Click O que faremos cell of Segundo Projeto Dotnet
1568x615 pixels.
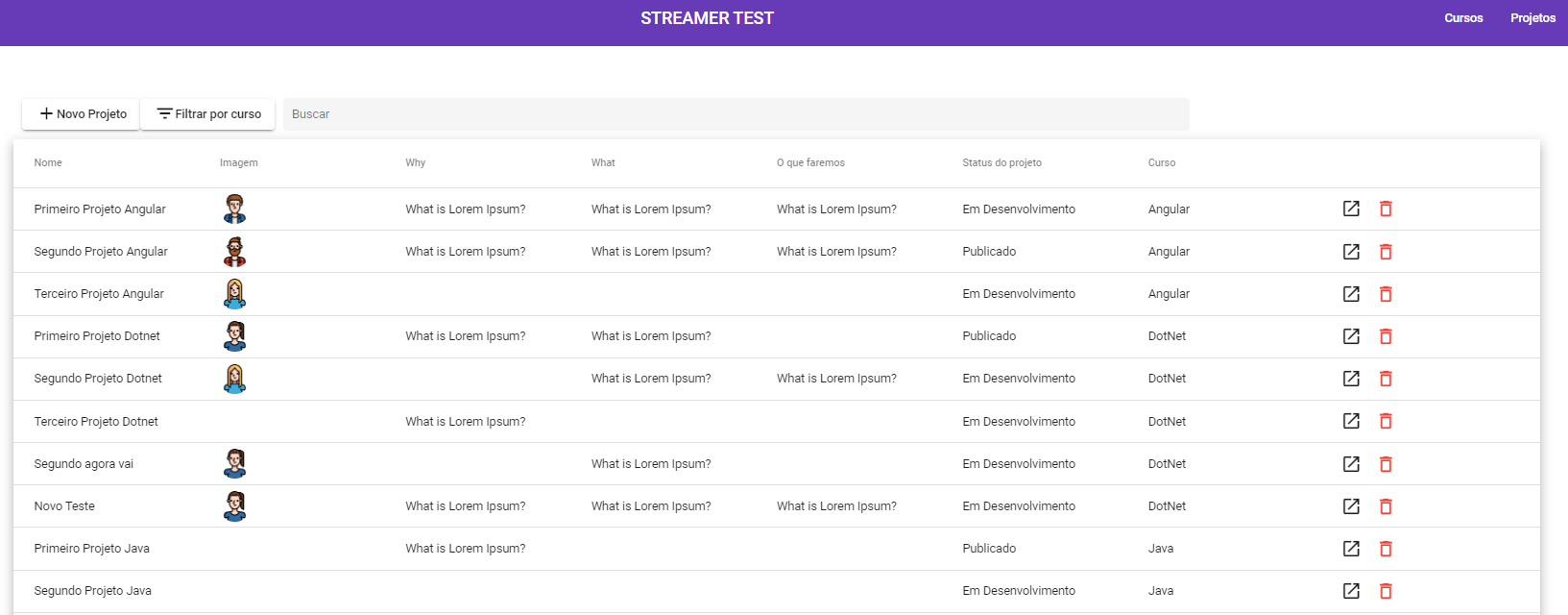coord(836,378)
